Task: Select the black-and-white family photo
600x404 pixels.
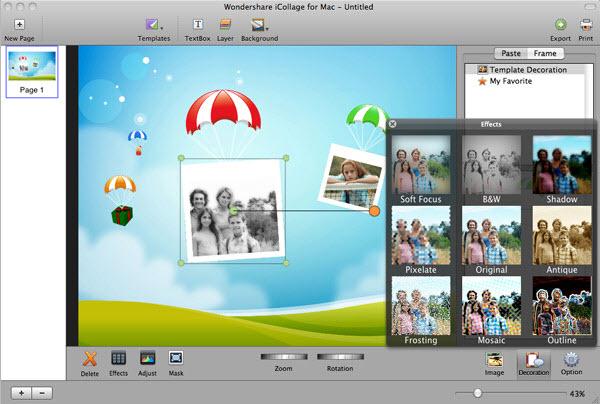Action: coord(233,210)
